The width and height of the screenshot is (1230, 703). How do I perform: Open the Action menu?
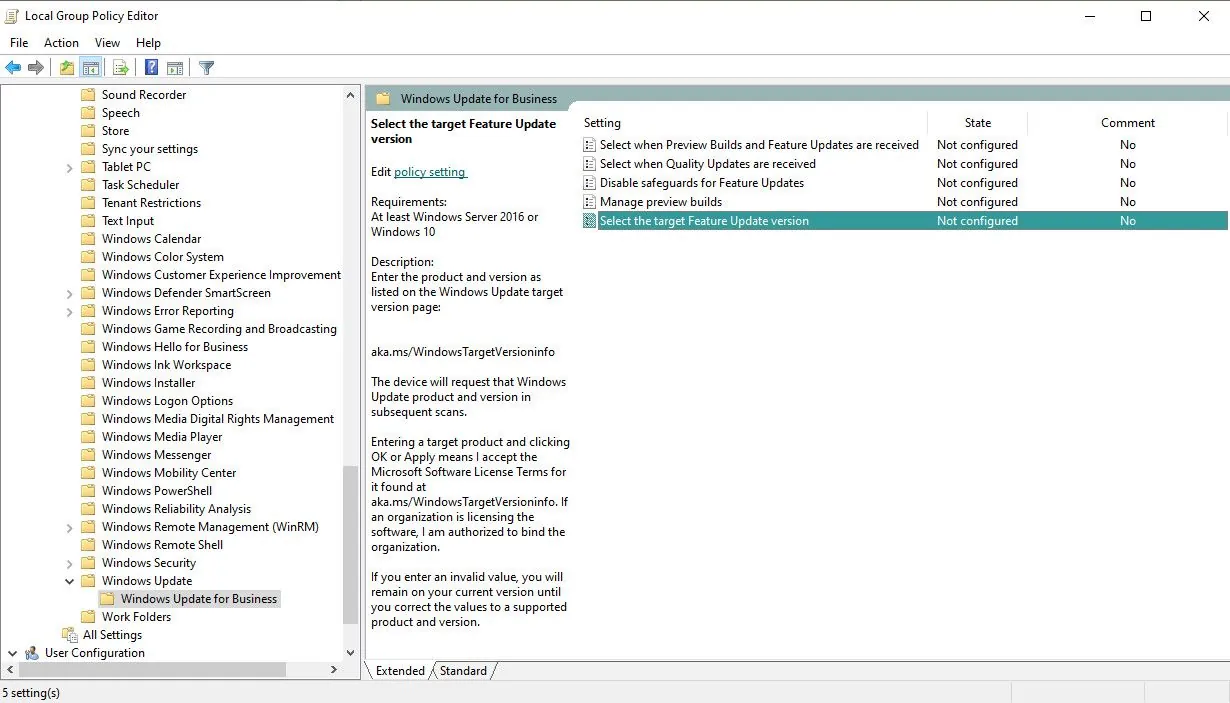click(x=61, y=42)
